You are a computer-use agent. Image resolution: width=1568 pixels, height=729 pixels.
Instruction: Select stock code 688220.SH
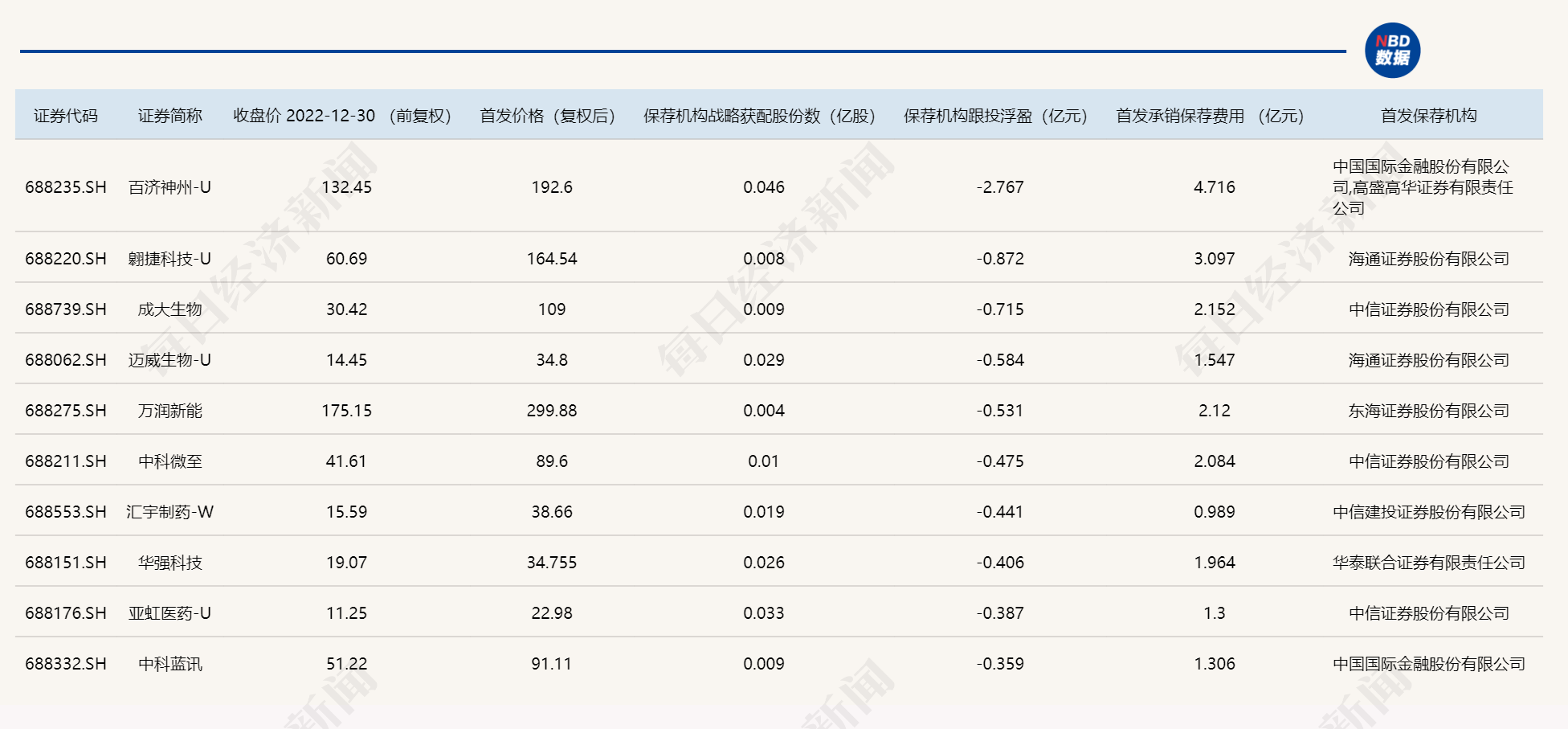pyautogui.click(x=66, y=259)
